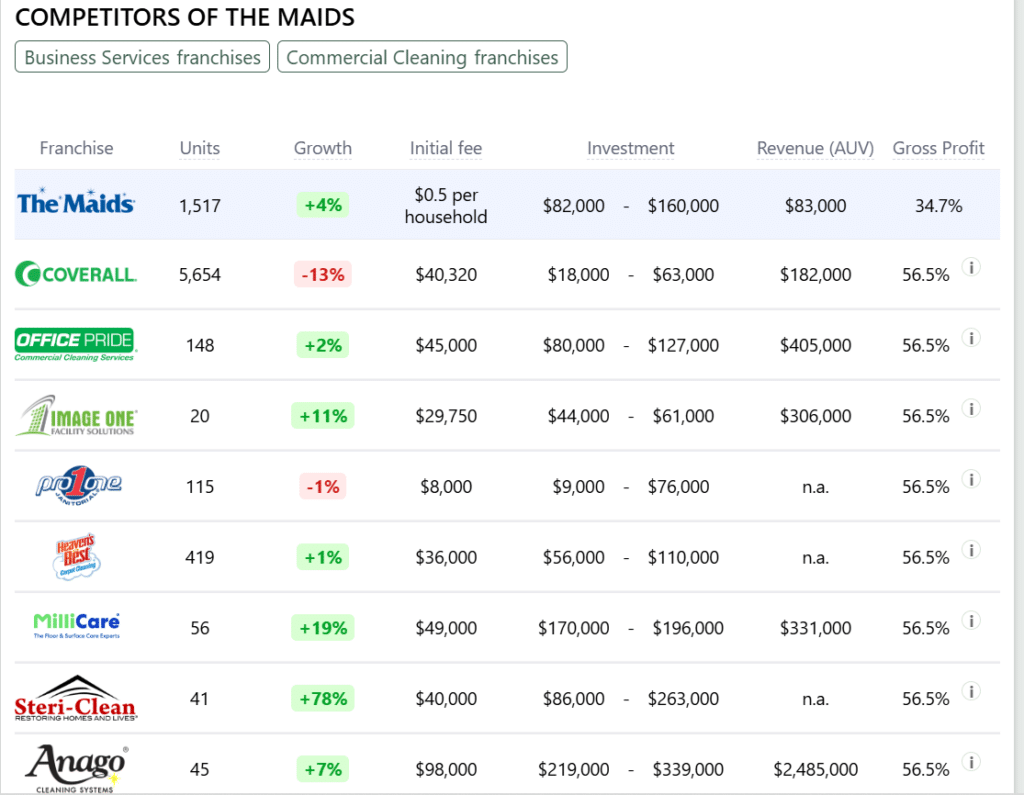Click the 5,654 units value
This screenshot has height=795, width=1024.
200,274
